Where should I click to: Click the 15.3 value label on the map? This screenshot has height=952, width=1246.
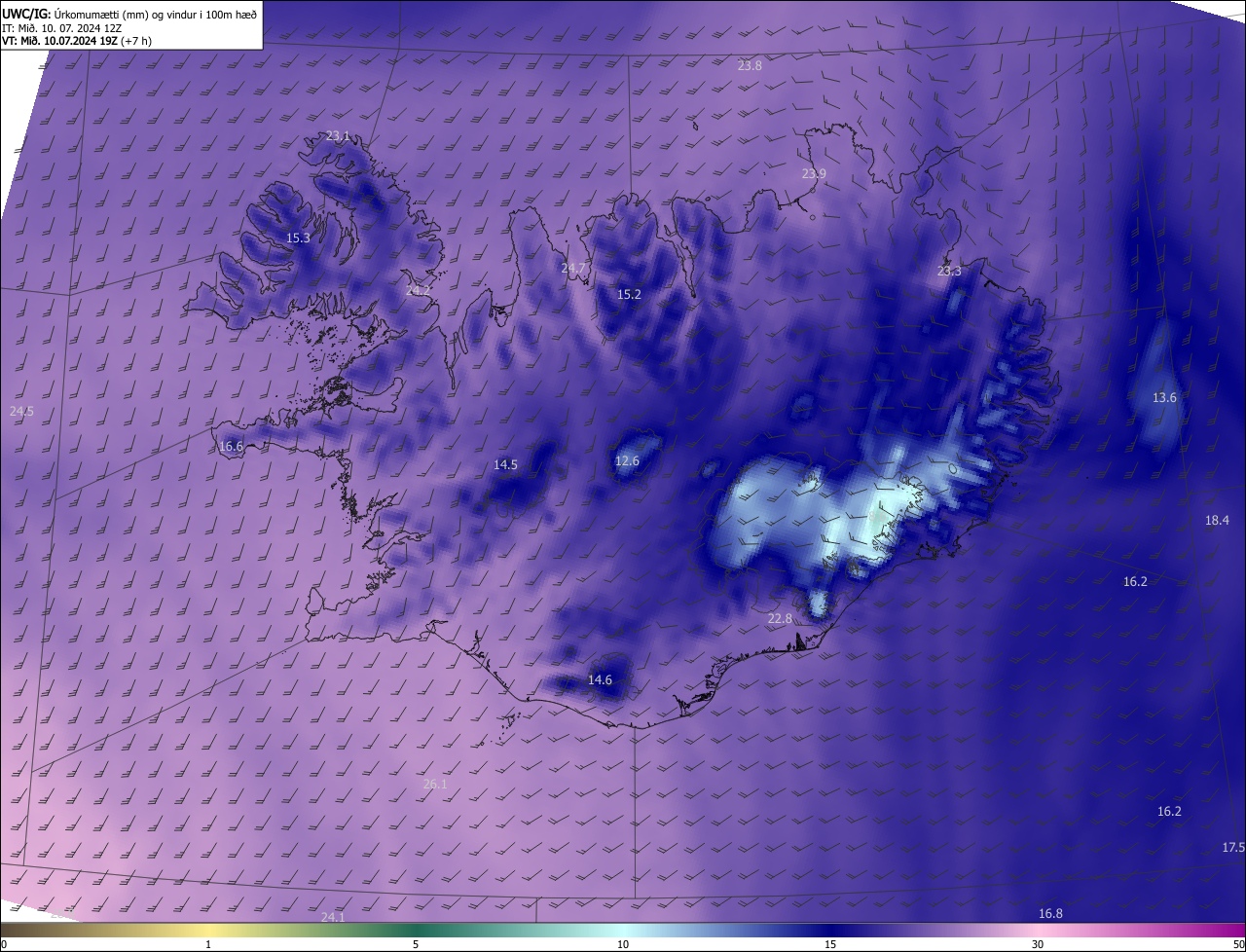pos(298,238)
